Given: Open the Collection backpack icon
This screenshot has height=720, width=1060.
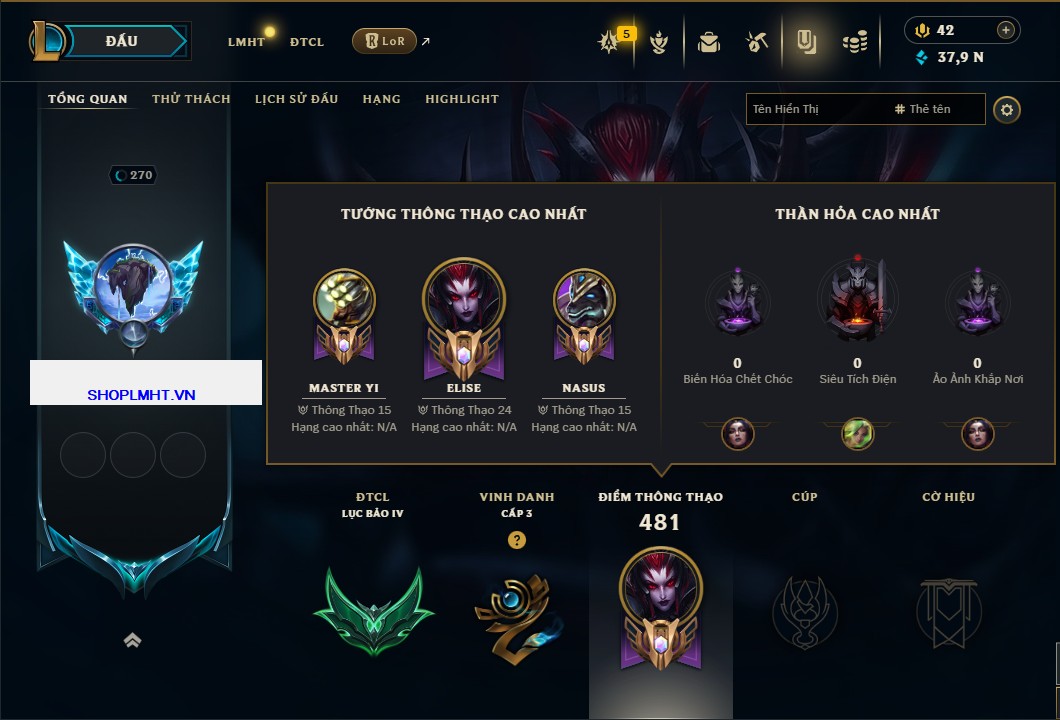Looking at the screenshot, I should click(708, 42).
